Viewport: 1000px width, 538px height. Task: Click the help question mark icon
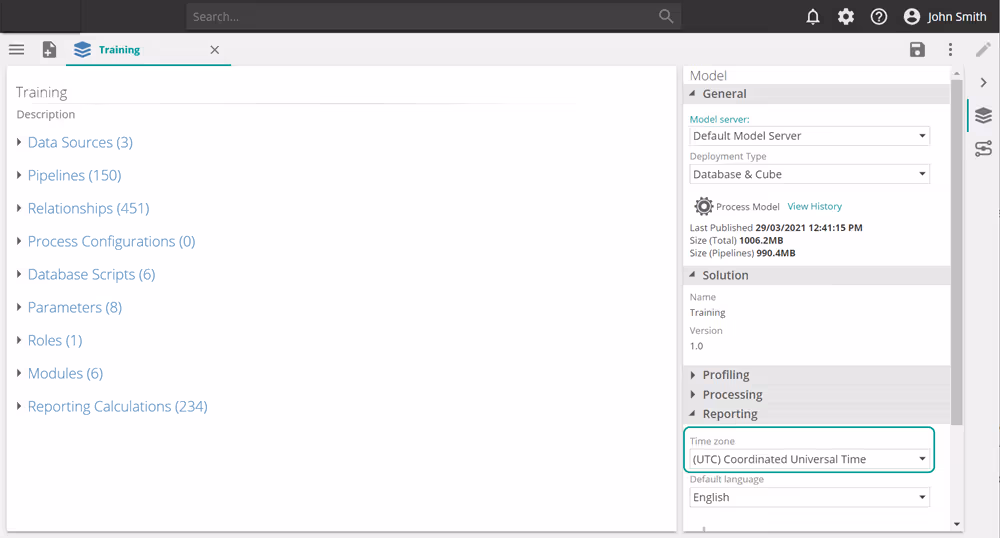(x=879, y=17)
